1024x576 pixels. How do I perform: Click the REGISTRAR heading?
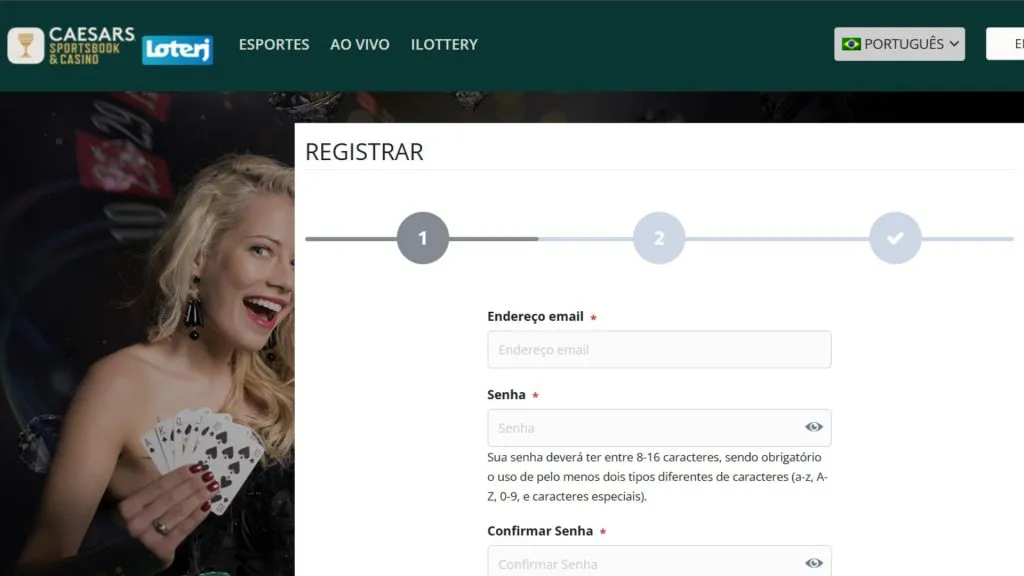pyautogui.click(x=364, y=152)
